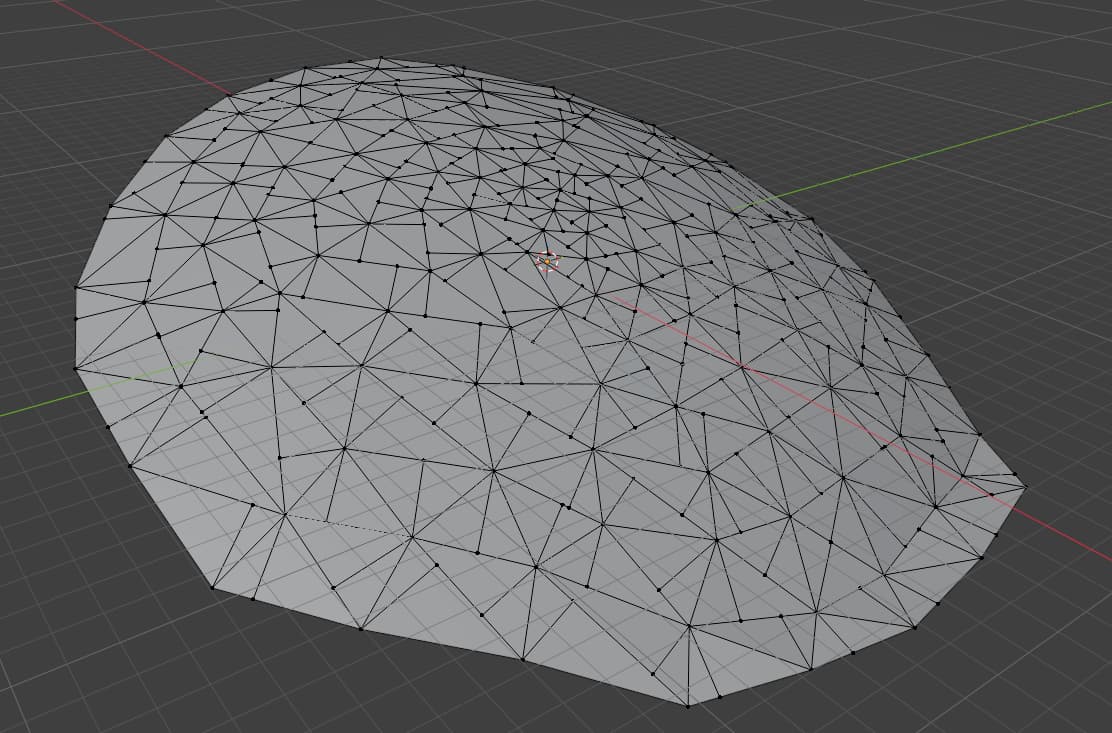Click the red-white 3D cursor on the mesh
This screenshot has width=1112, height=733.
click(547, 262)
